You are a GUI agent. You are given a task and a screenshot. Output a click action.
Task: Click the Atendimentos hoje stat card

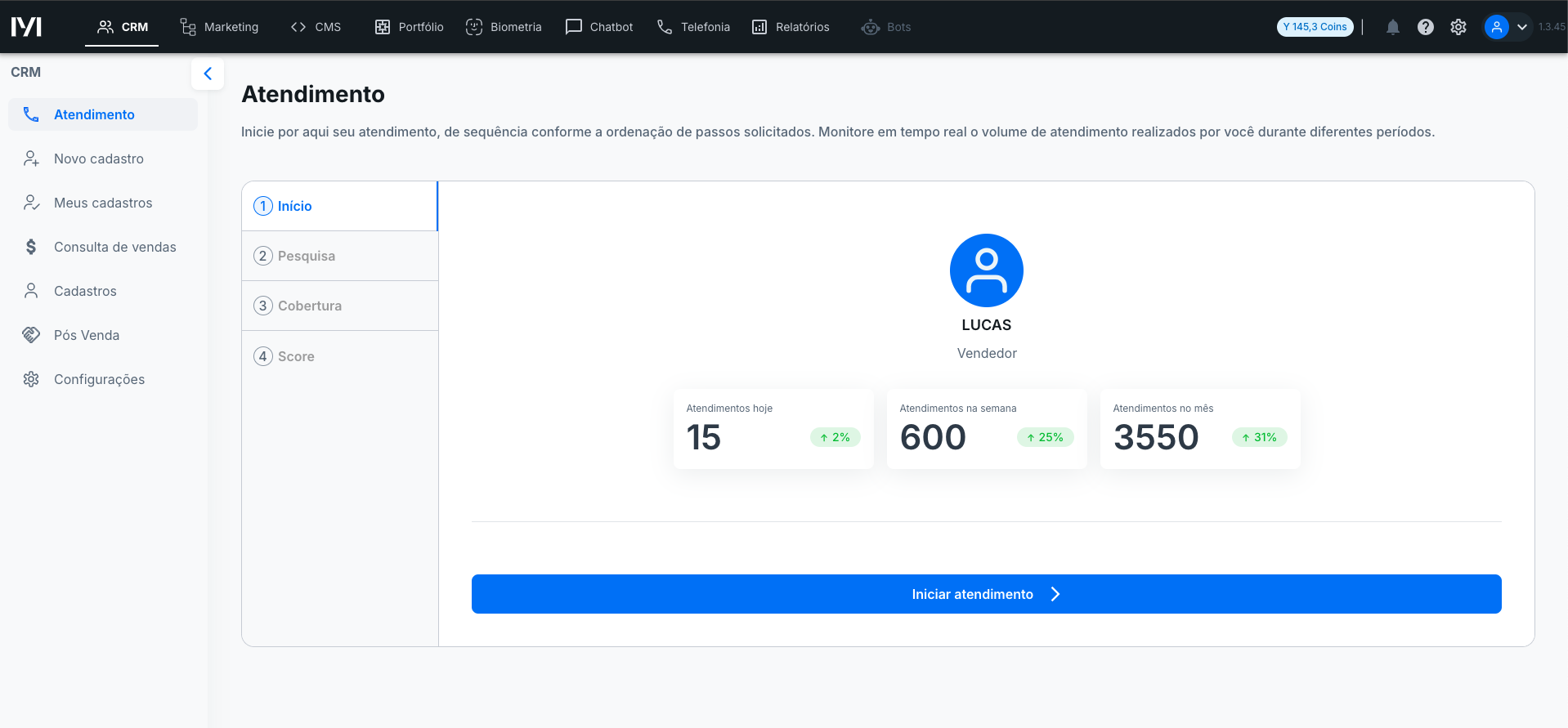click(773, 428)
